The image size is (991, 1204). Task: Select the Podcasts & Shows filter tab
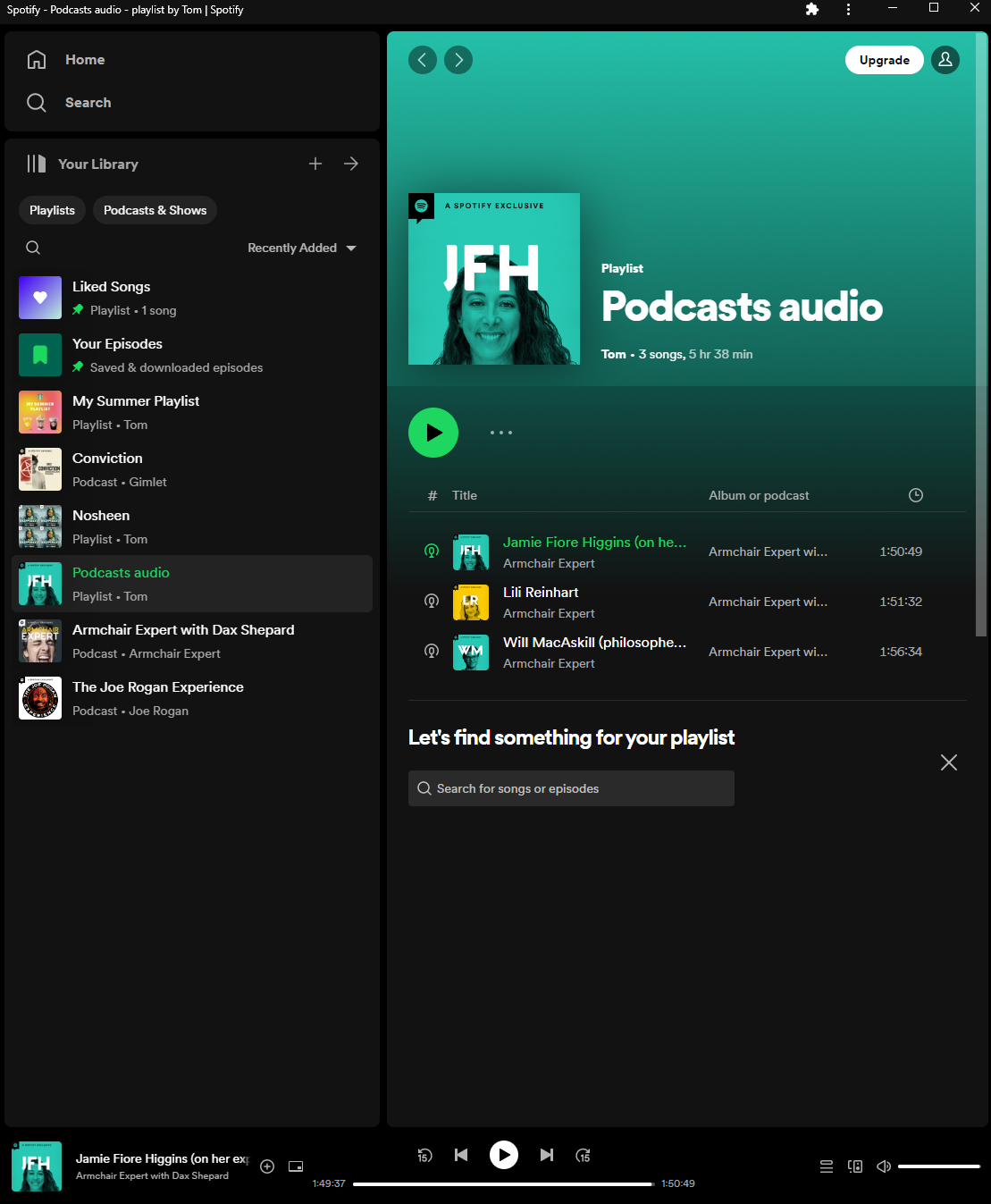(155, 210)
